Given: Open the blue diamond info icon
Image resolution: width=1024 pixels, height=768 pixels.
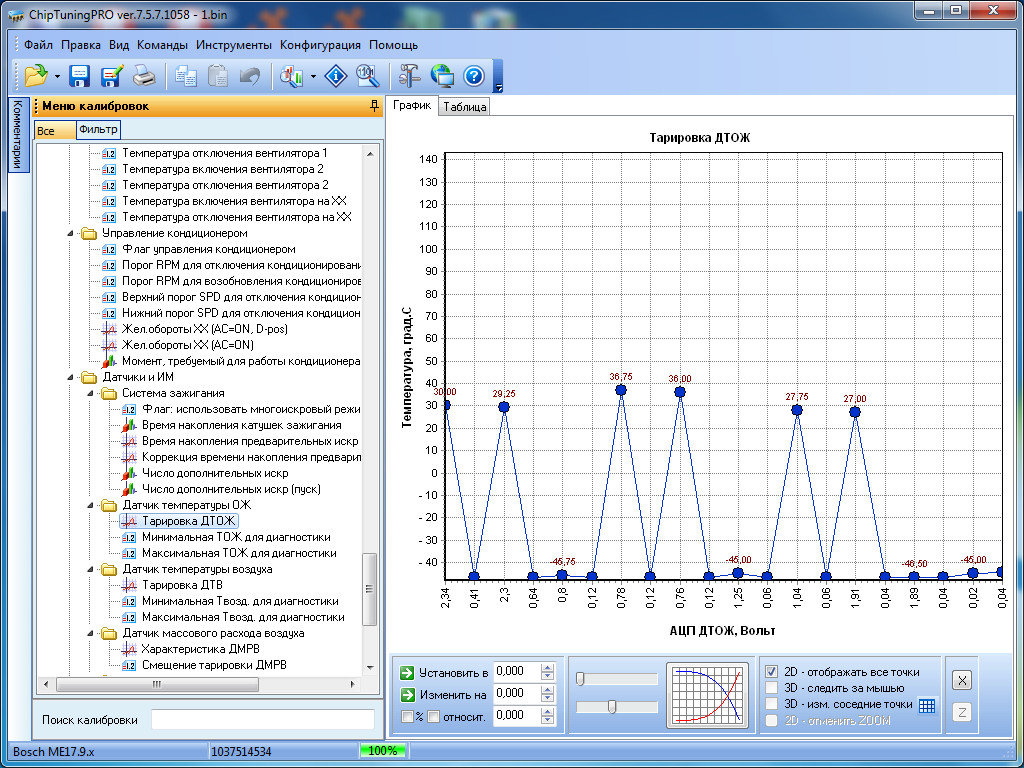Looking at the screenshot, I should 337,75.
